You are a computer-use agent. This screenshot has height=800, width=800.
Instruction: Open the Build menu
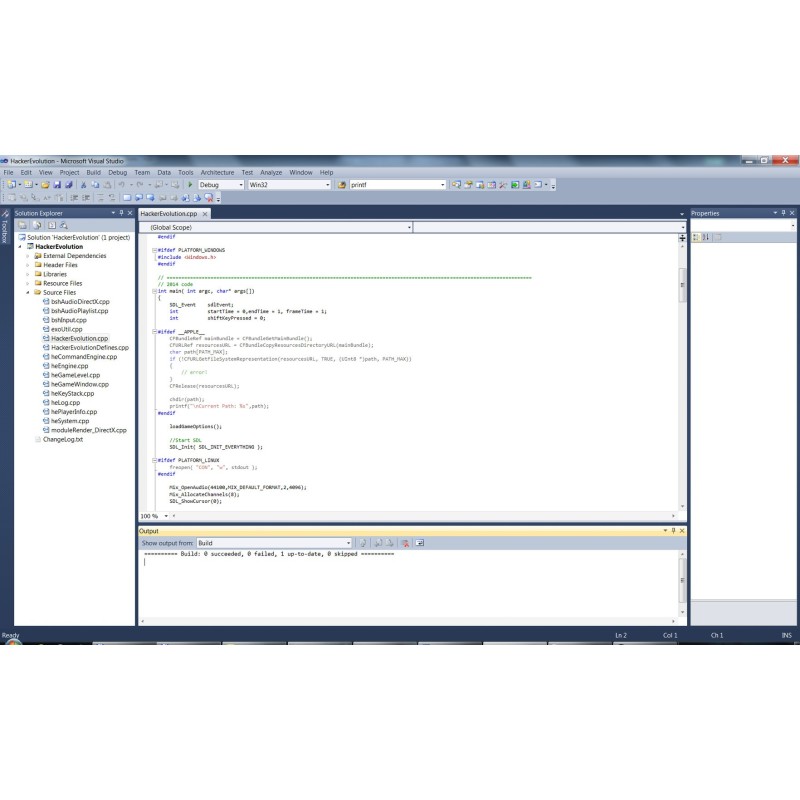pyautogui.click(x=93, y=172)
